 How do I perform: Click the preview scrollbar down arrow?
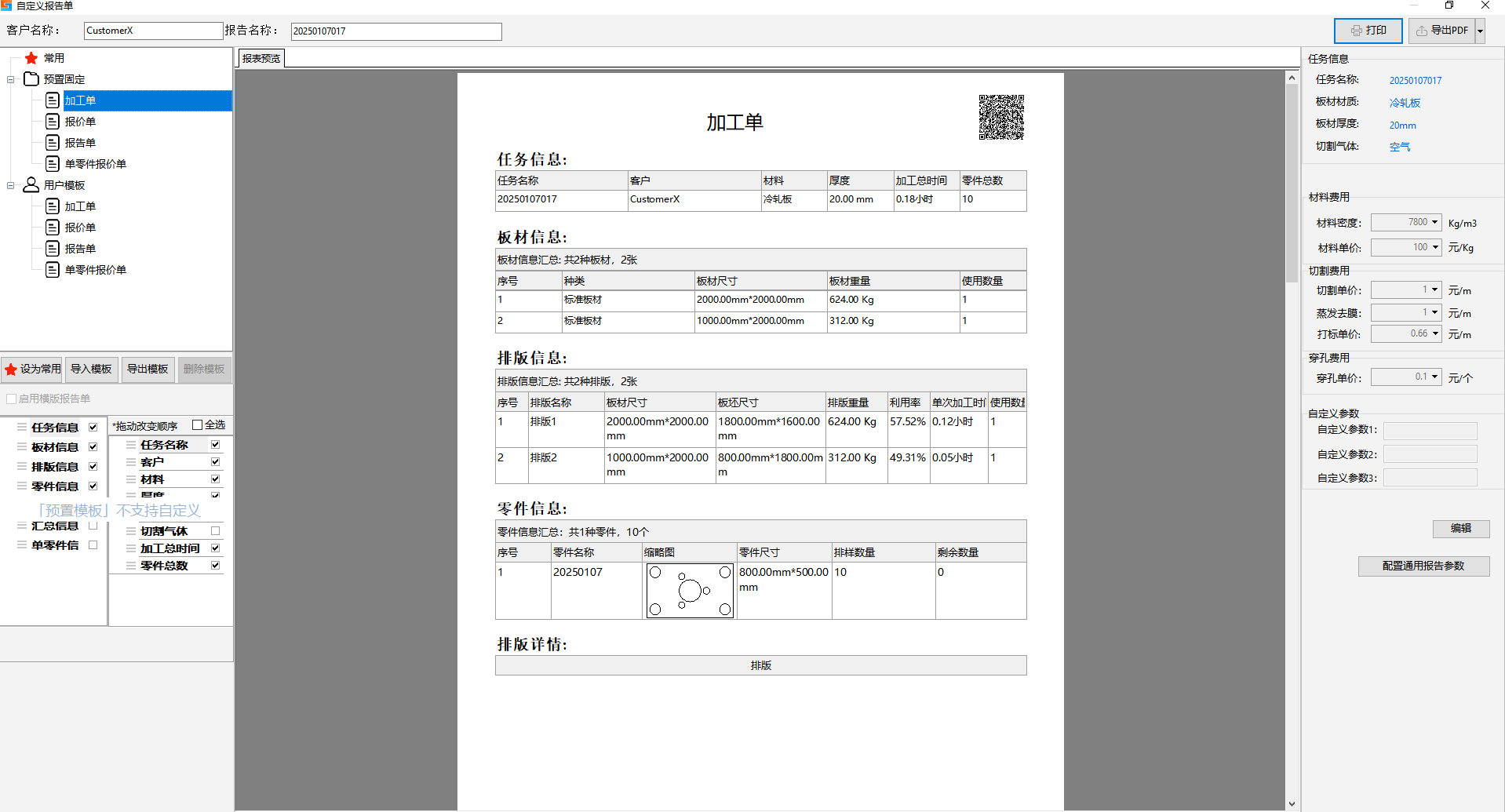pyautogui.click(x=1292, y=804)
